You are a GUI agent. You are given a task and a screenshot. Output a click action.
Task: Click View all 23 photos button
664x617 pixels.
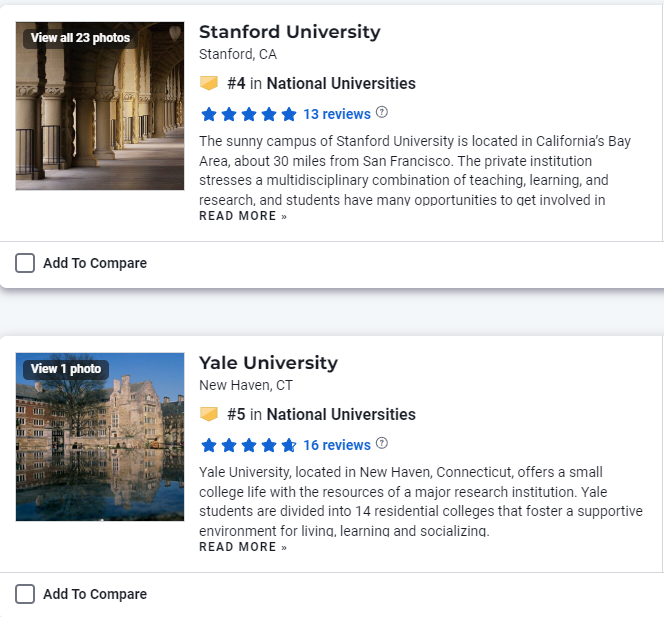pyautogui.click(x=80, y=38)
